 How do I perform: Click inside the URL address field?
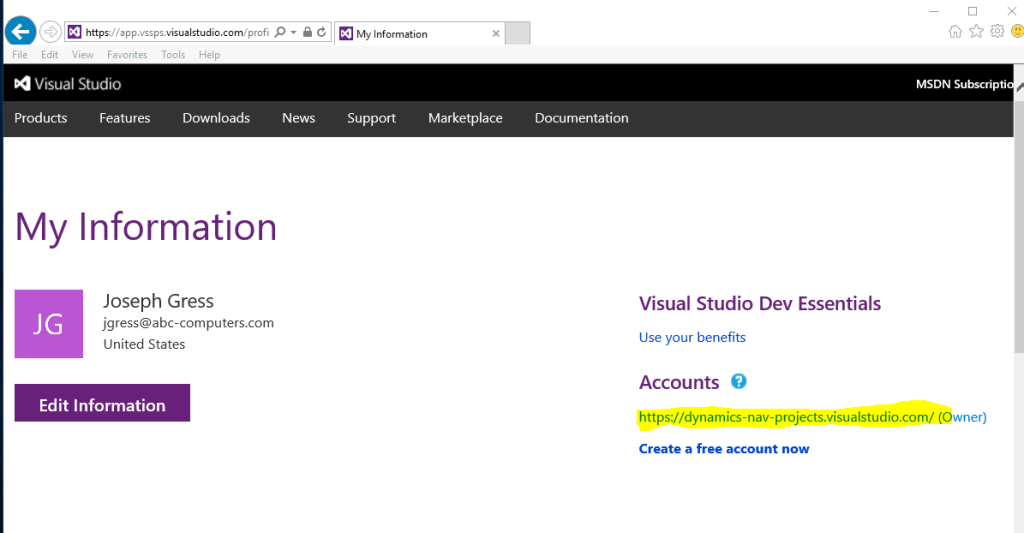pyautogui.click(x=176, y=32)
